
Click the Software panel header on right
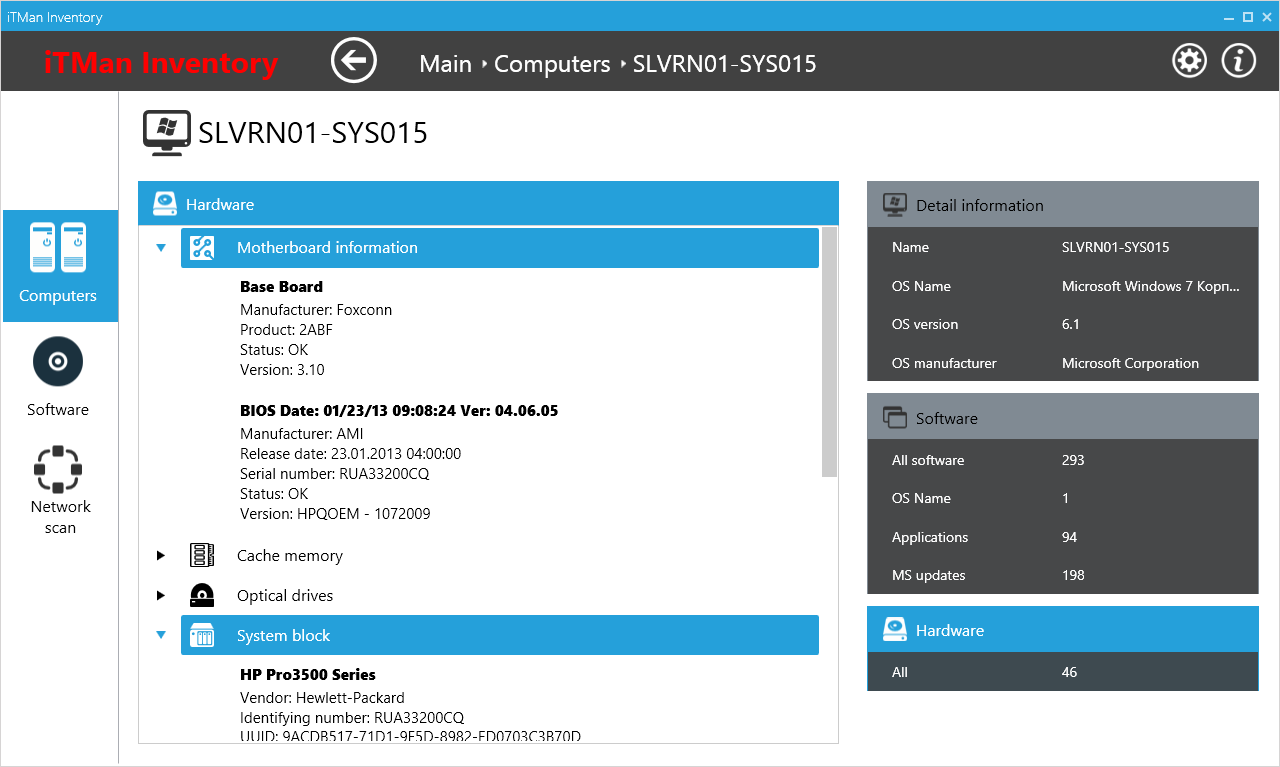(1063, 418)
